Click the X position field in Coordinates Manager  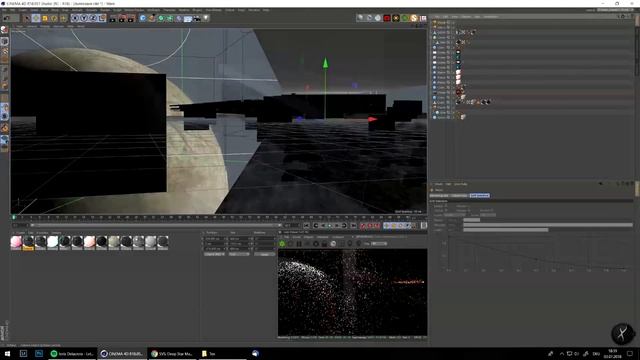215,238
